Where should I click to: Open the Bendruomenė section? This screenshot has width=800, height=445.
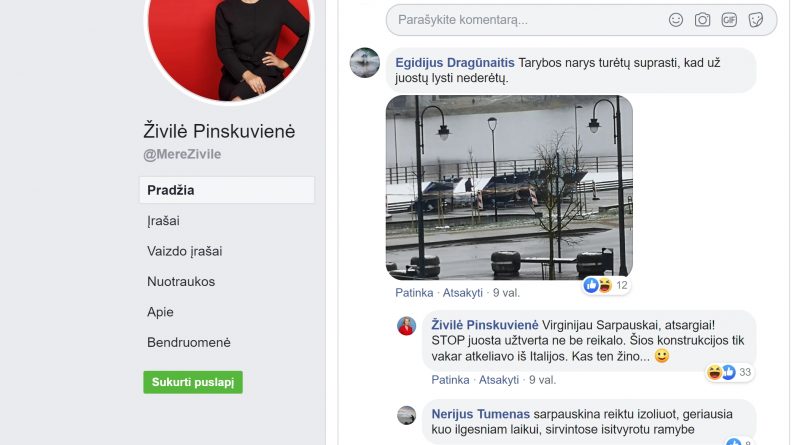pos(189,342)
